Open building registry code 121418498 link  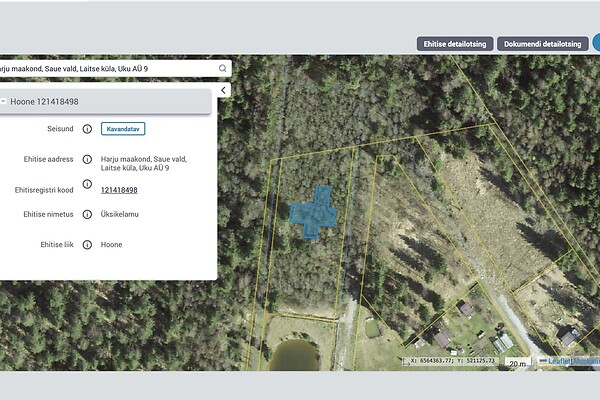119,190
